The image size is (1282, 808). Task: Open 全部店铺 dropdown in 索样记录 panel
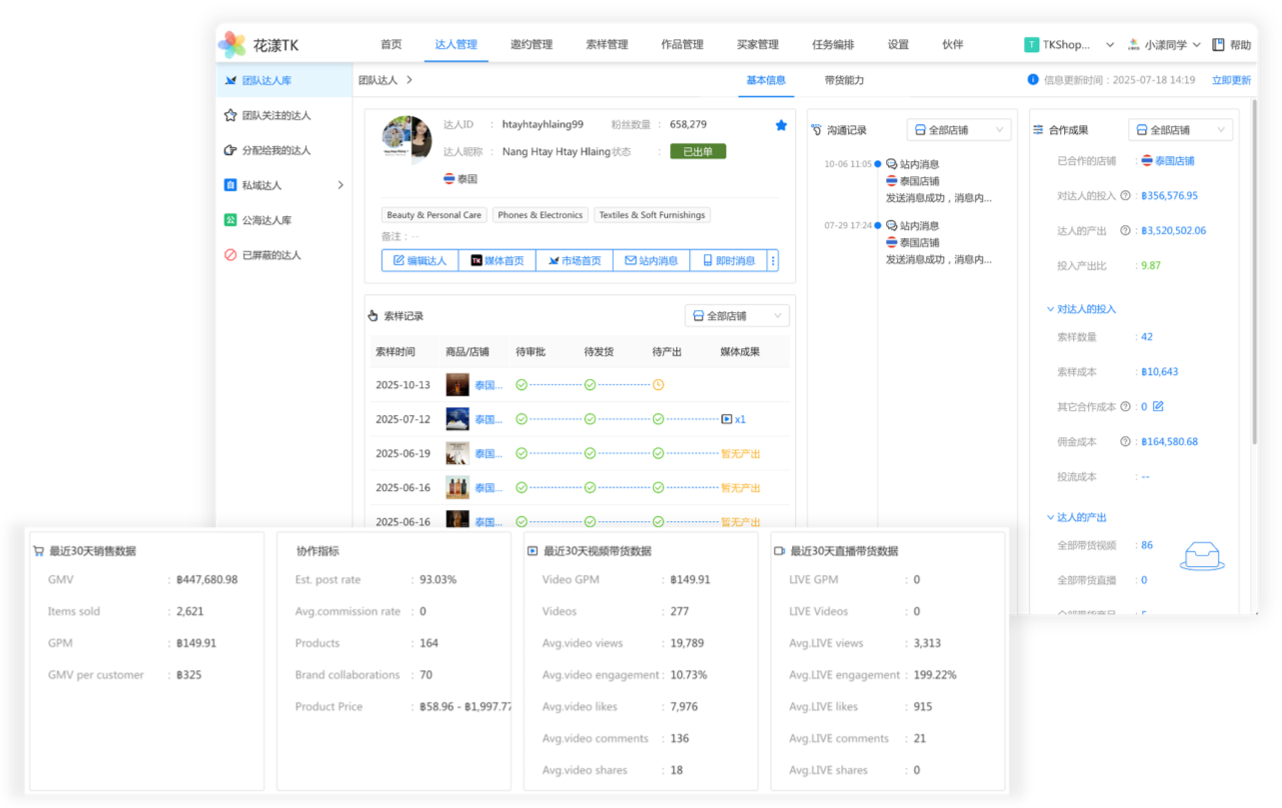[x=737, y=316]
